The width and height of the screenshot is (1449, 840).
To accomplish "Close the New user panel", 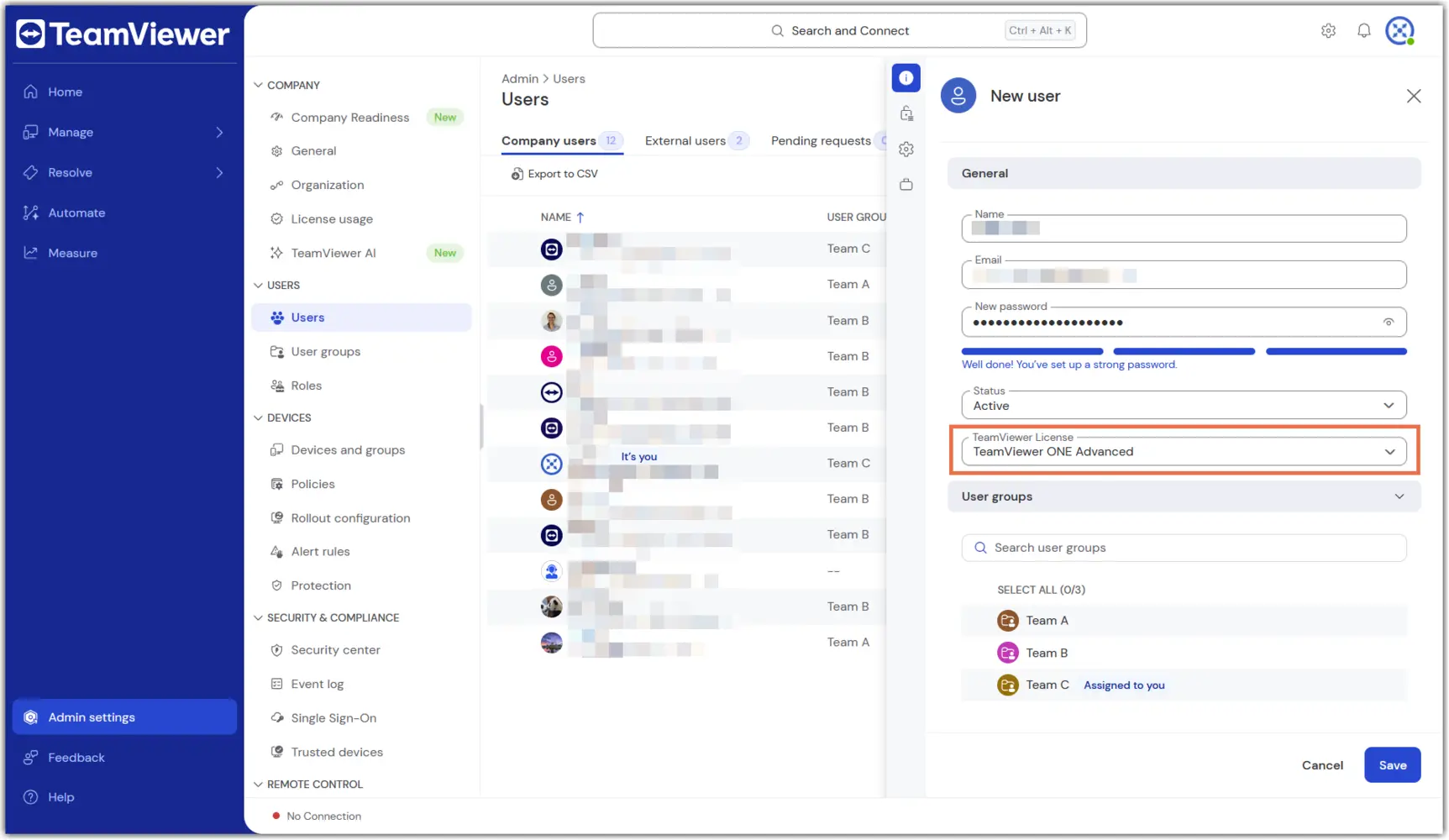I will [x=1414, y=97].
